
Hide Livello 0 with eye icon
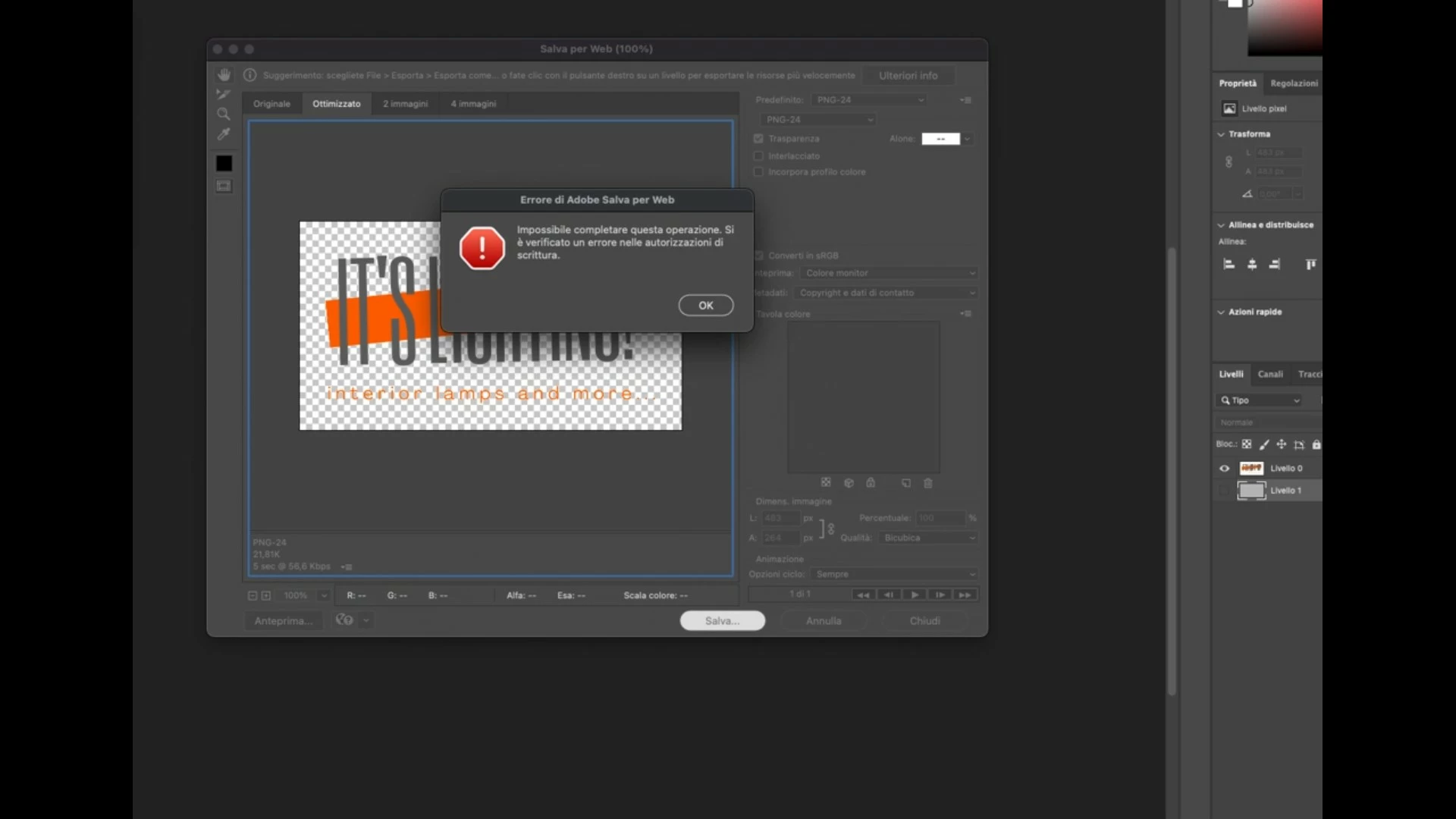[x=1224, y=469]
